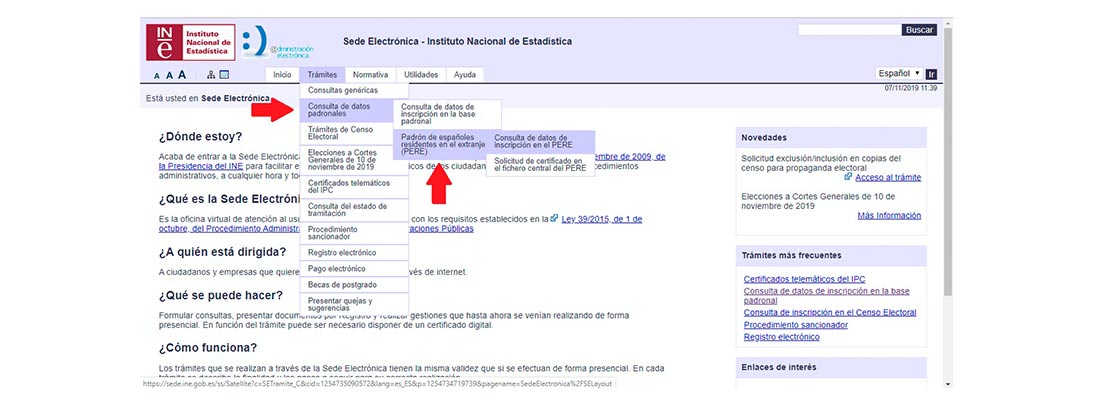Open Registro electrónico link in frequent list

[x=782, y=337]
